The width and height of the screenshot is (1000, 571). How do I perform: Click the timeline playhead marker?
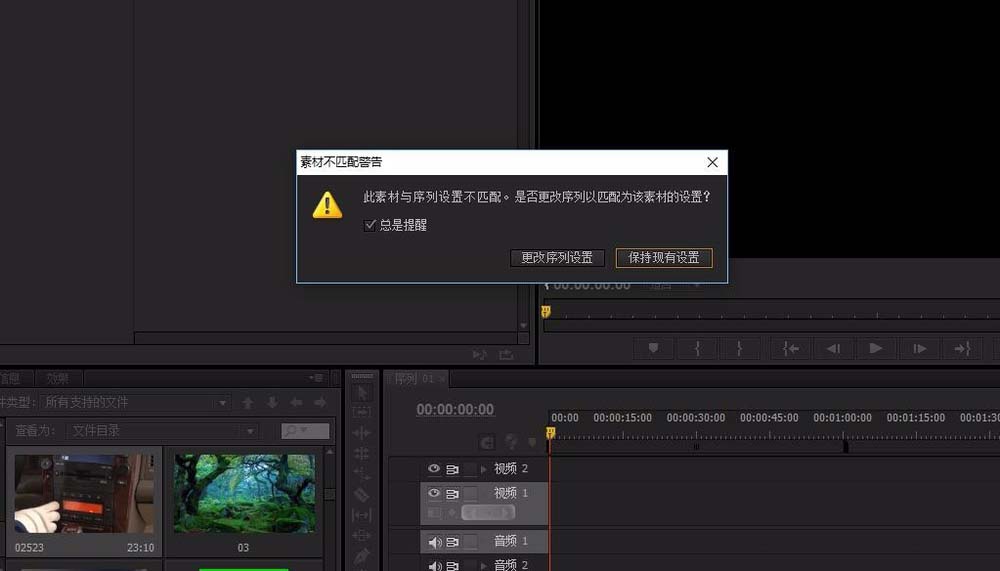pyautogui.click(x=550, y=434)
